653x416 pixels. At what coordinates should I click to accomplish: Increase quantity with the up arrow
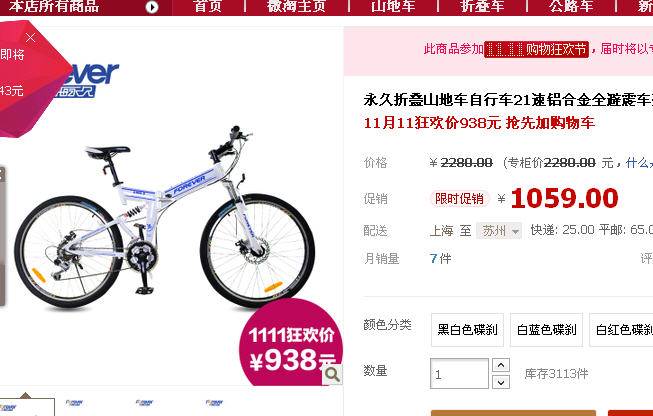501,365
